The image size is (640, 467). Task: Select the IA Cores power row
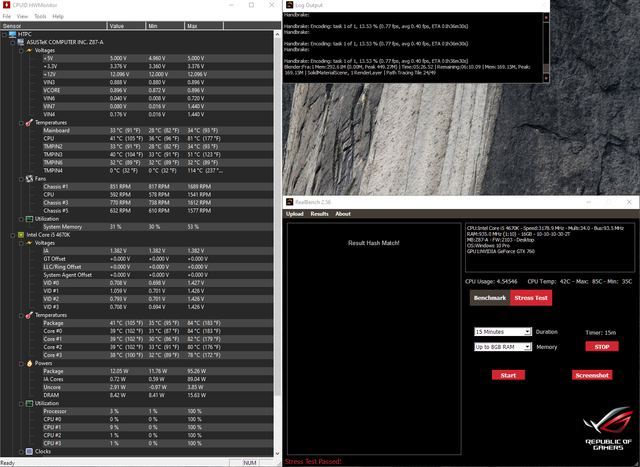tap(158, 379)
